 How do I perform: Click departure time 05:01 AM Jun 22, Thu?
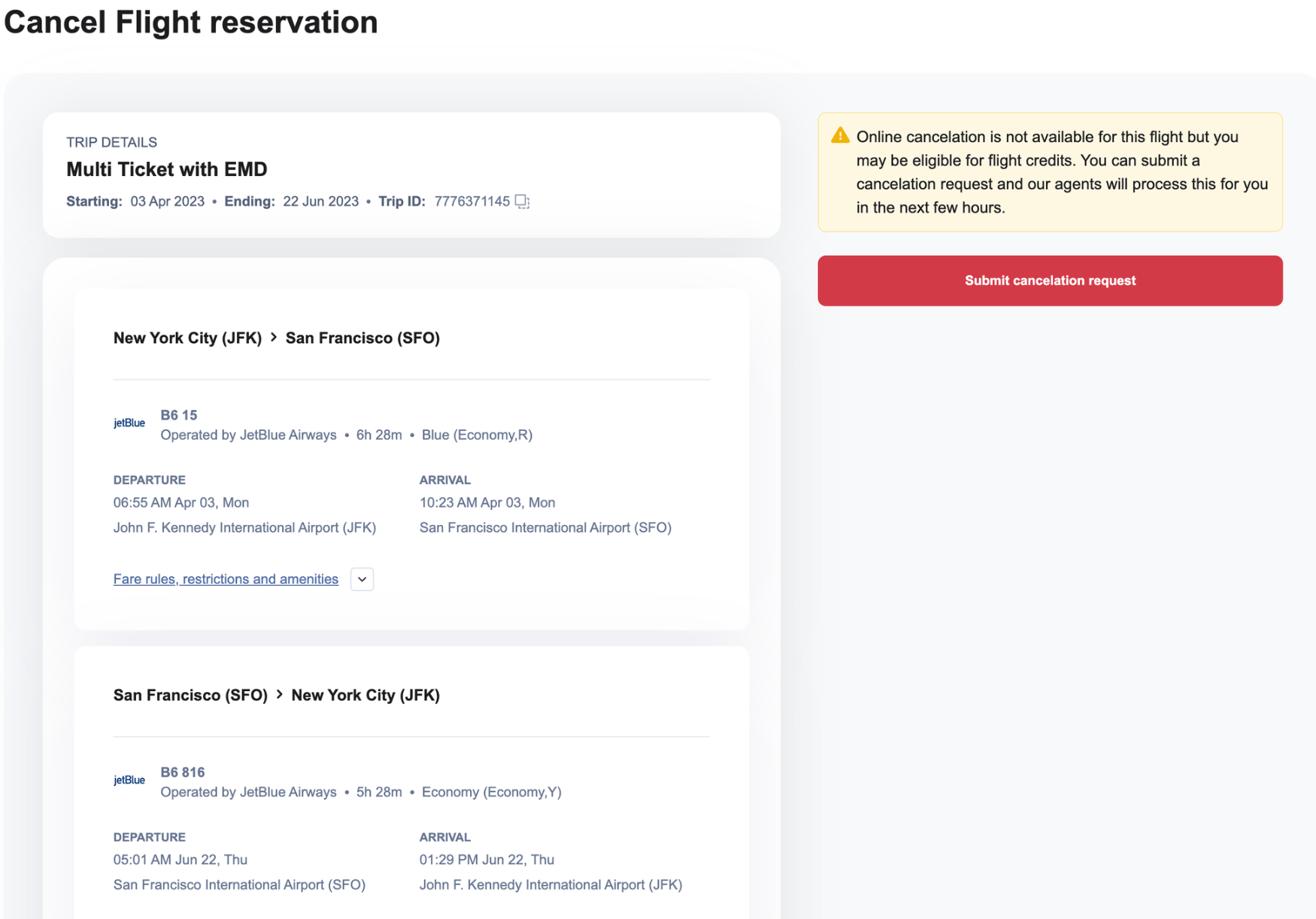click(x=180, y=860)
